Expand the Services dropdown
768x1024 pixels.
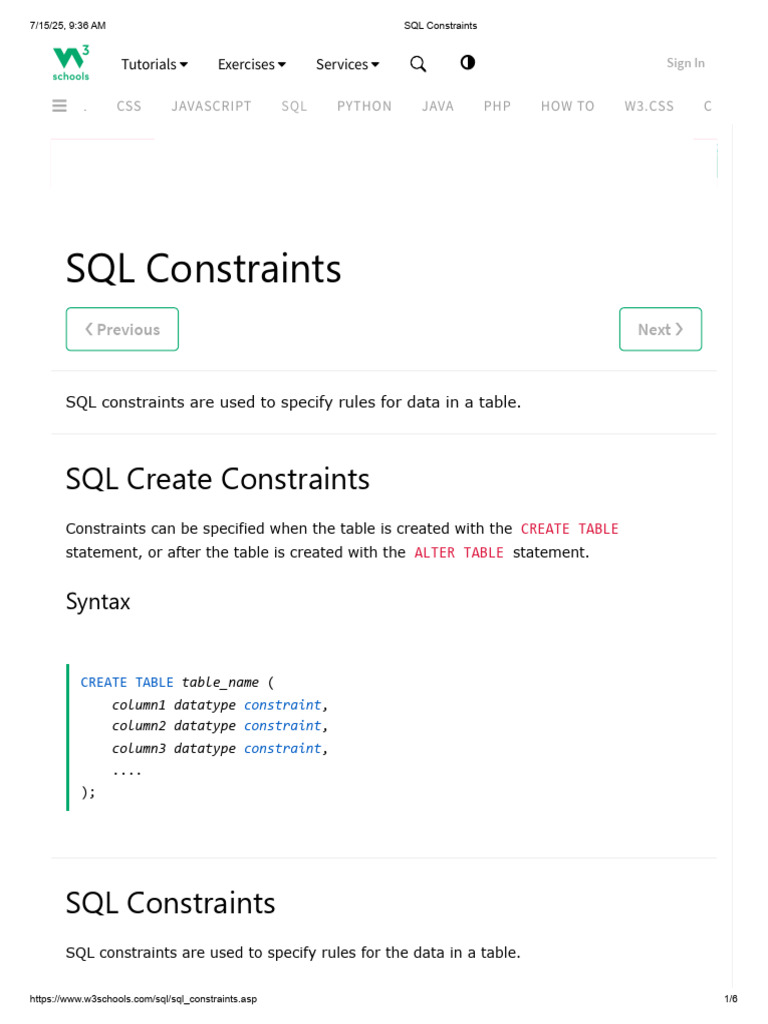[347, 64]
